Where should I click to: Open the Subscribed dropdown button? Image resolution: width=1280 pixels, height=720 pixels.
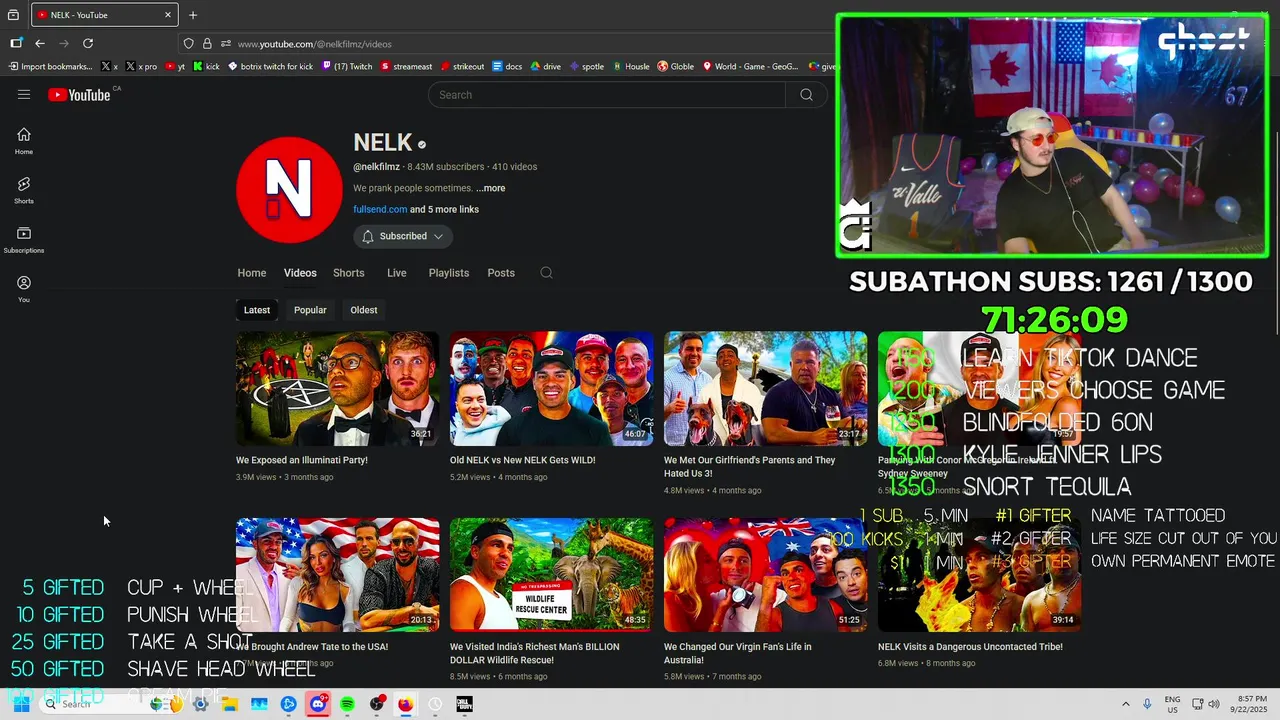coord(403,236)
